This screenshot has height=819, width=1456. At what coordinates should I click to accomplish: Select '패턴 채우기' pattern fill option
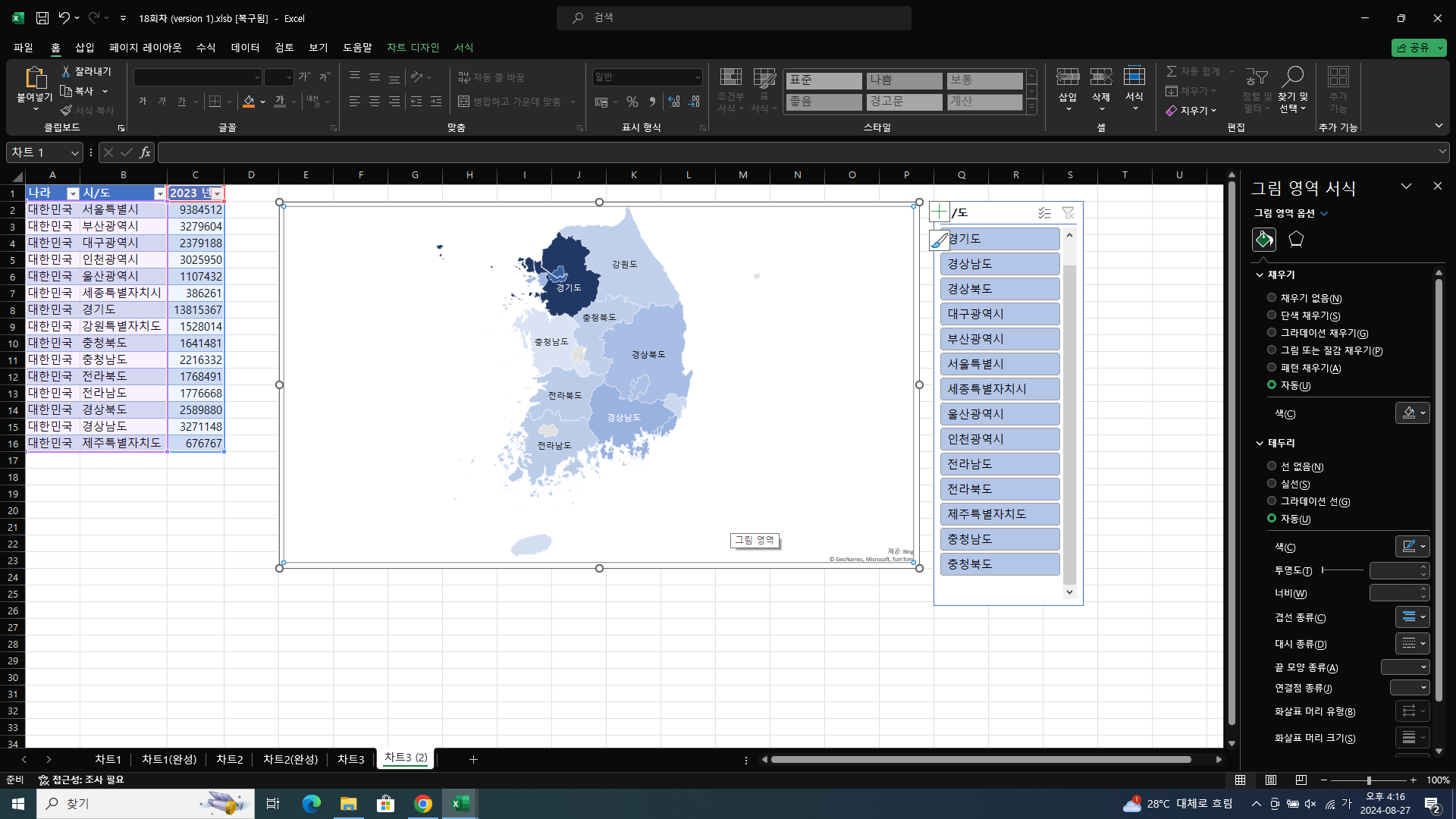pos(1272,368)
